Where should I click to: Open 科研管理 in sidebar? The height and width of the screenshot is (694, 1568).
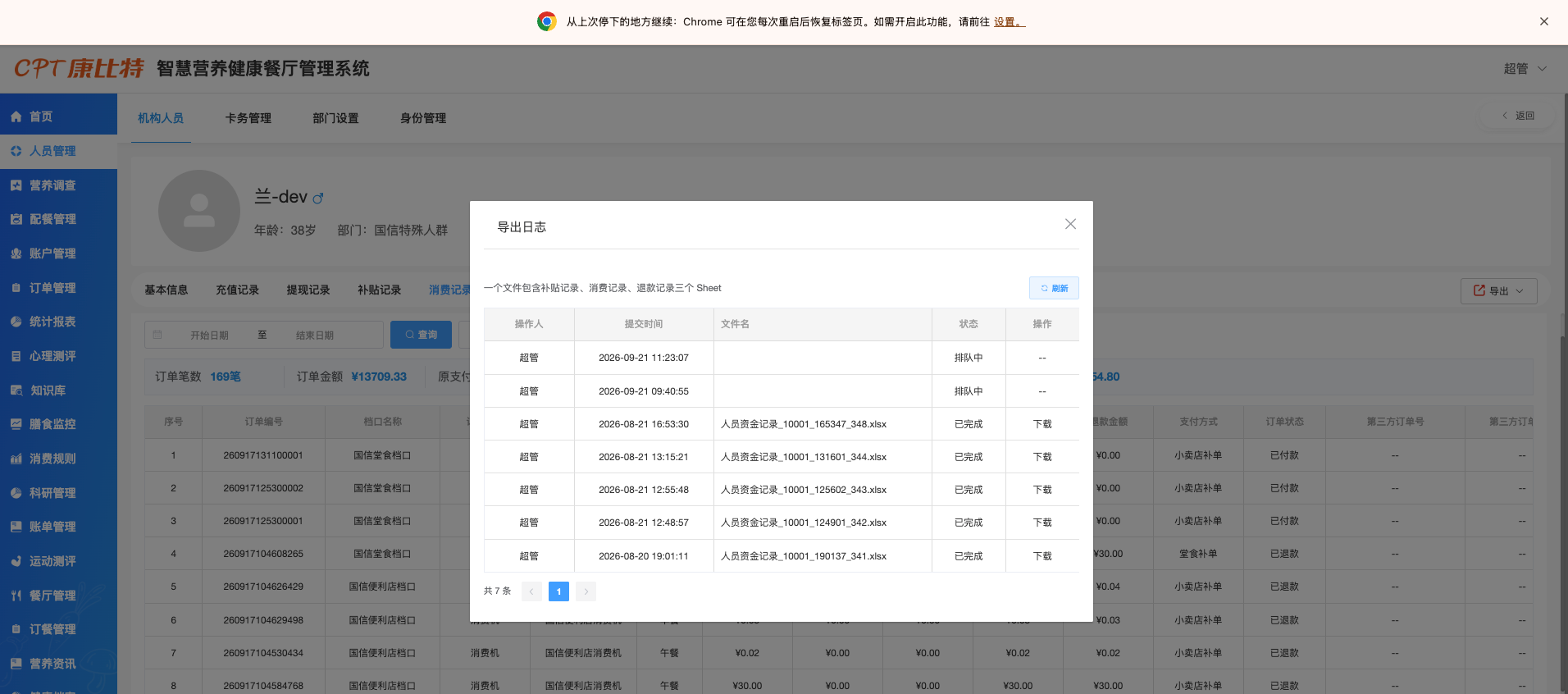click(58, 493)
